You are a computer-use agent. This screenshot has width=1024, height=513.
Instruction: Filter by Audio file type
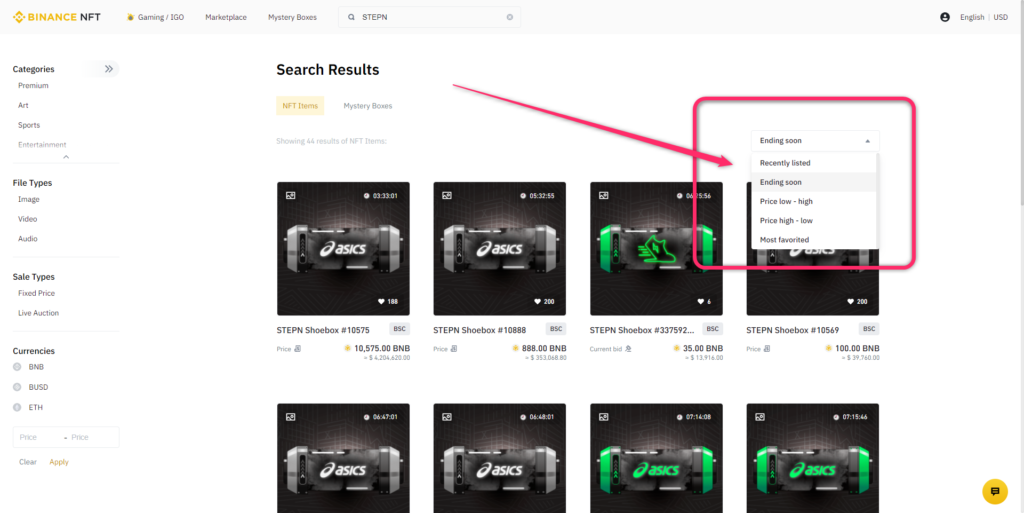point(28,239)
